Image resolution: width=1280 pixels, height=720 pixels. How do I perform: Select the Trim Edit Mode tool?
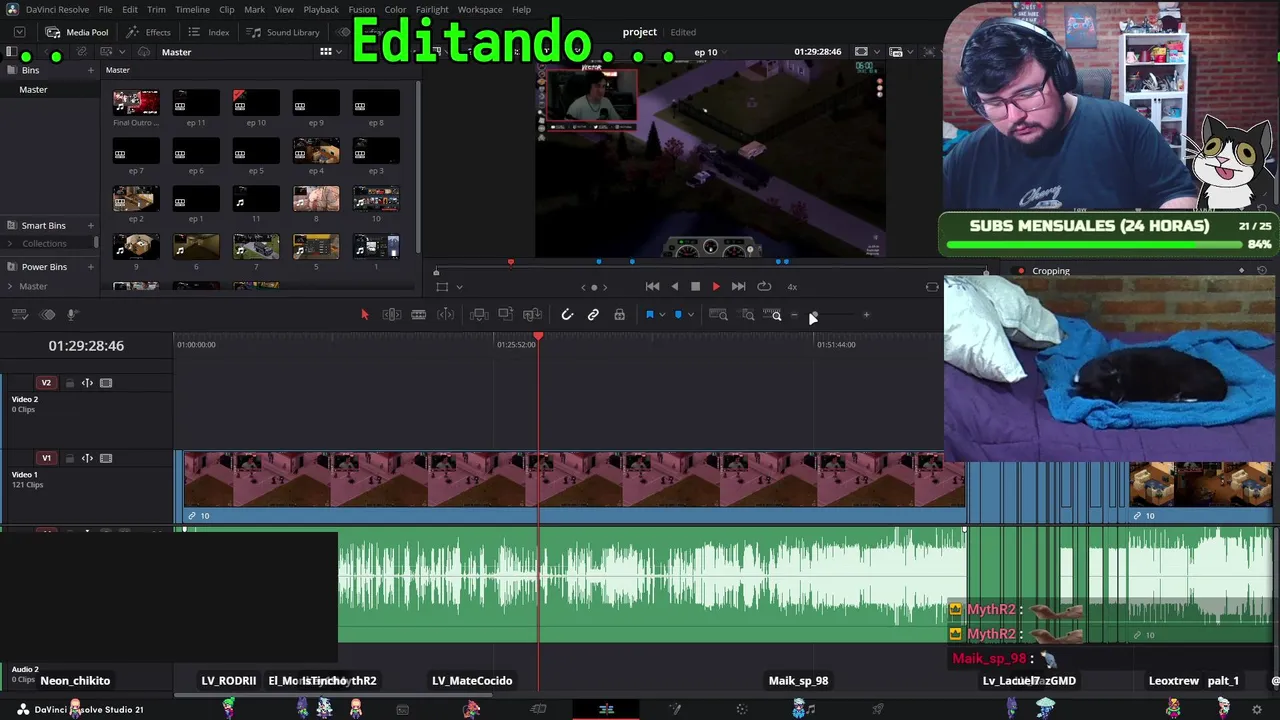pos(392,315)
